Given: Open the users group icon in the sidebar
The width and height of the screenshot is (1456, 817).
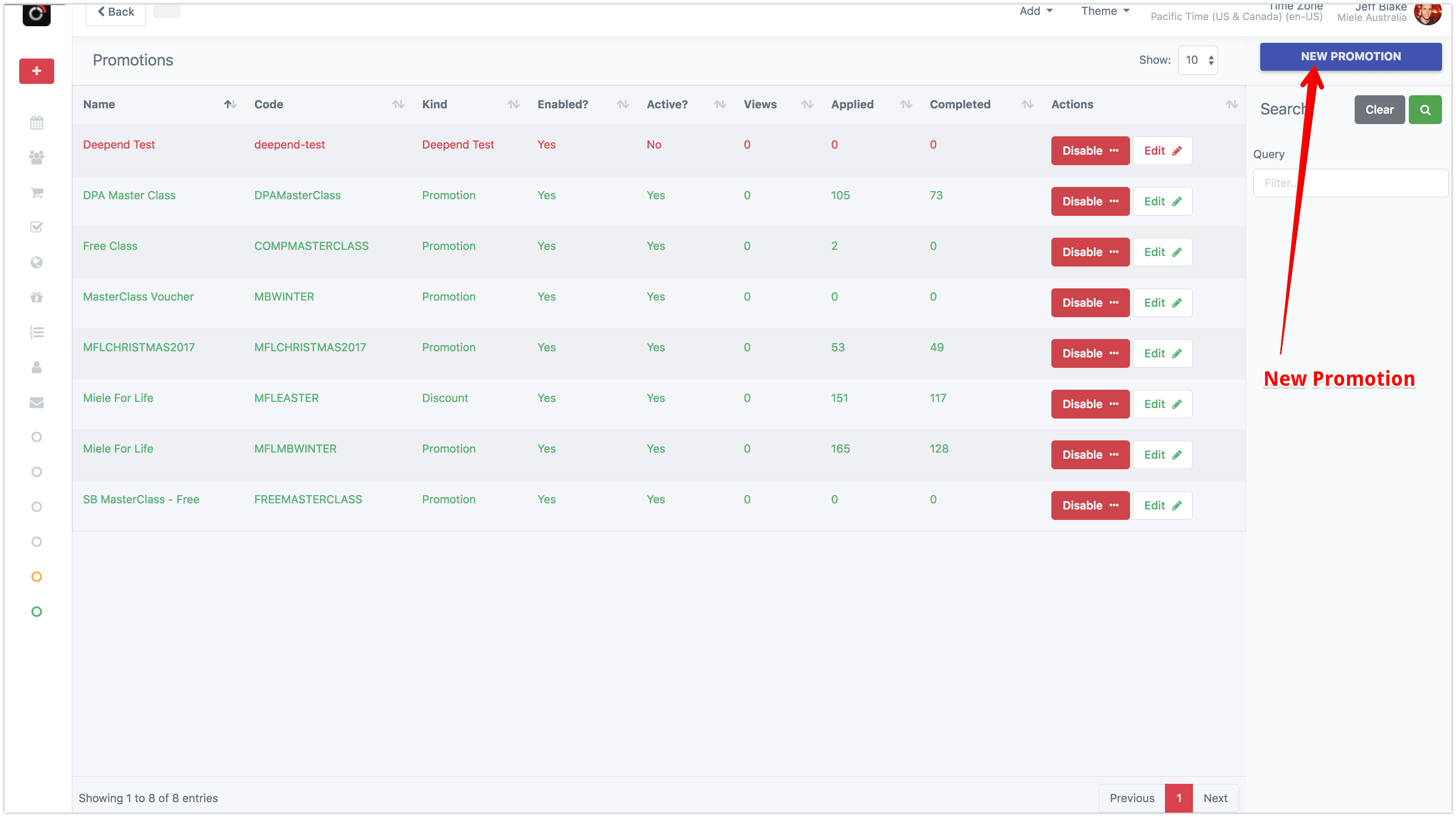Looking at the screenshot, I should tap(37, 158).
